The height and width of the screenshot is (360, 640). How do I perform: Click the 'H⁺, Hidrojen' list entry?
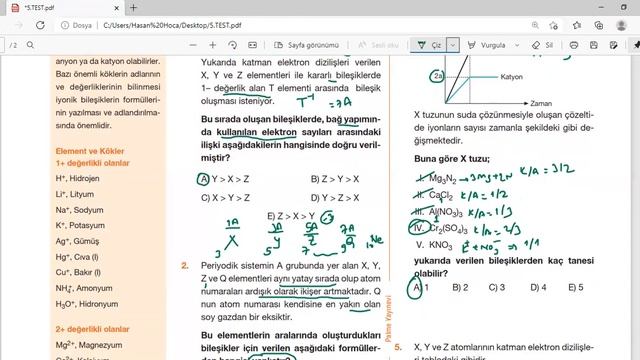(78, 178)
